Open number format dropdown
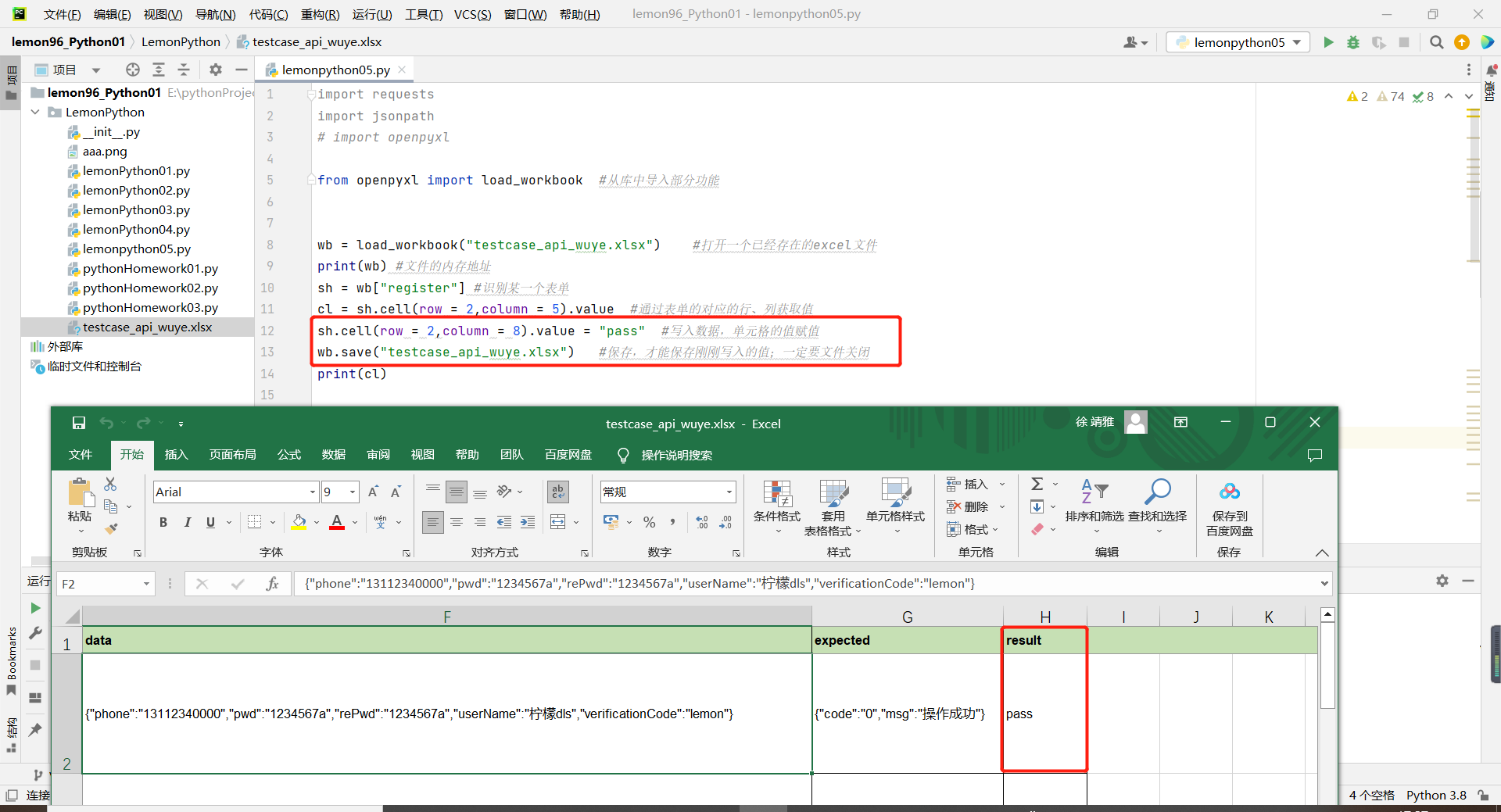 729,492
